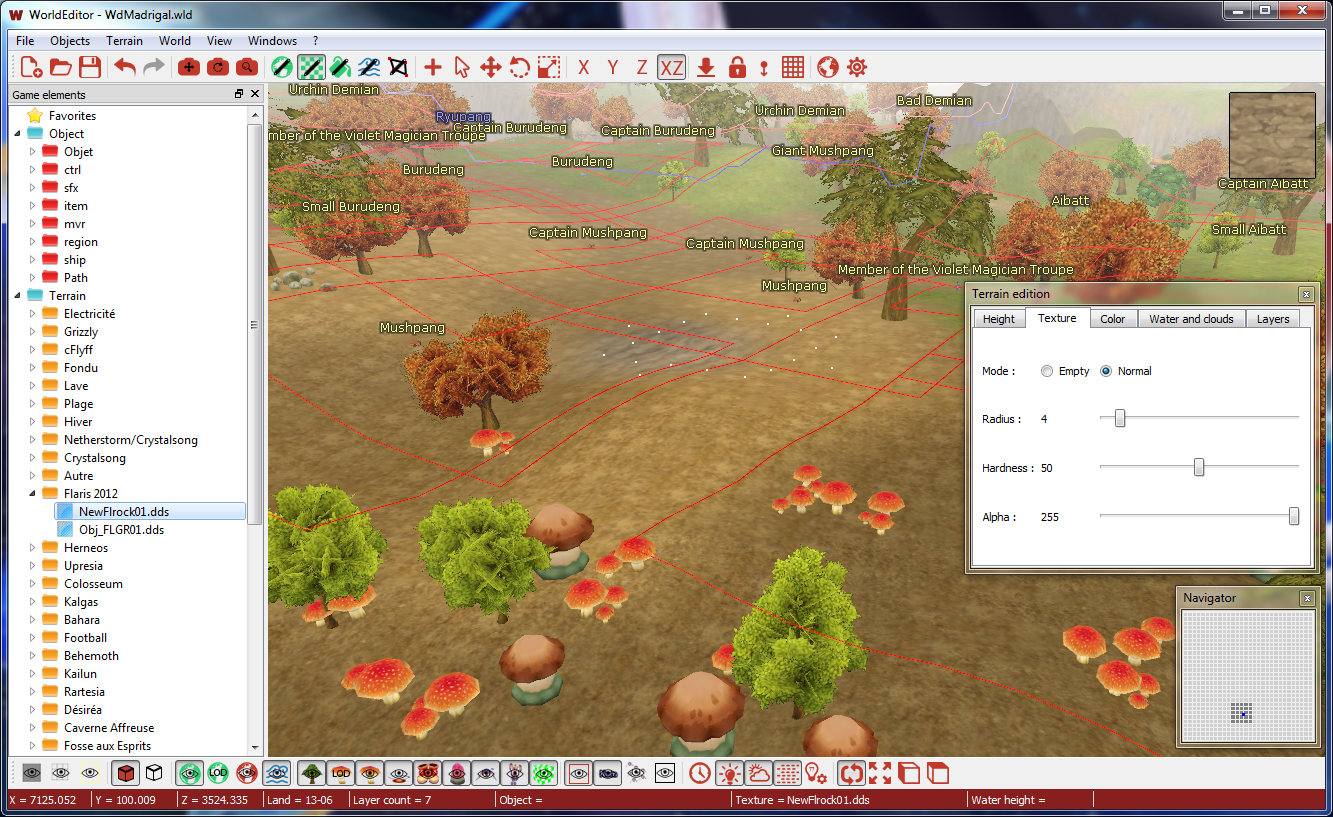Viewport: 1333px width, 817px height.
Task: Open the File menu
Action: pyautogui.click(x=25, y=41)
